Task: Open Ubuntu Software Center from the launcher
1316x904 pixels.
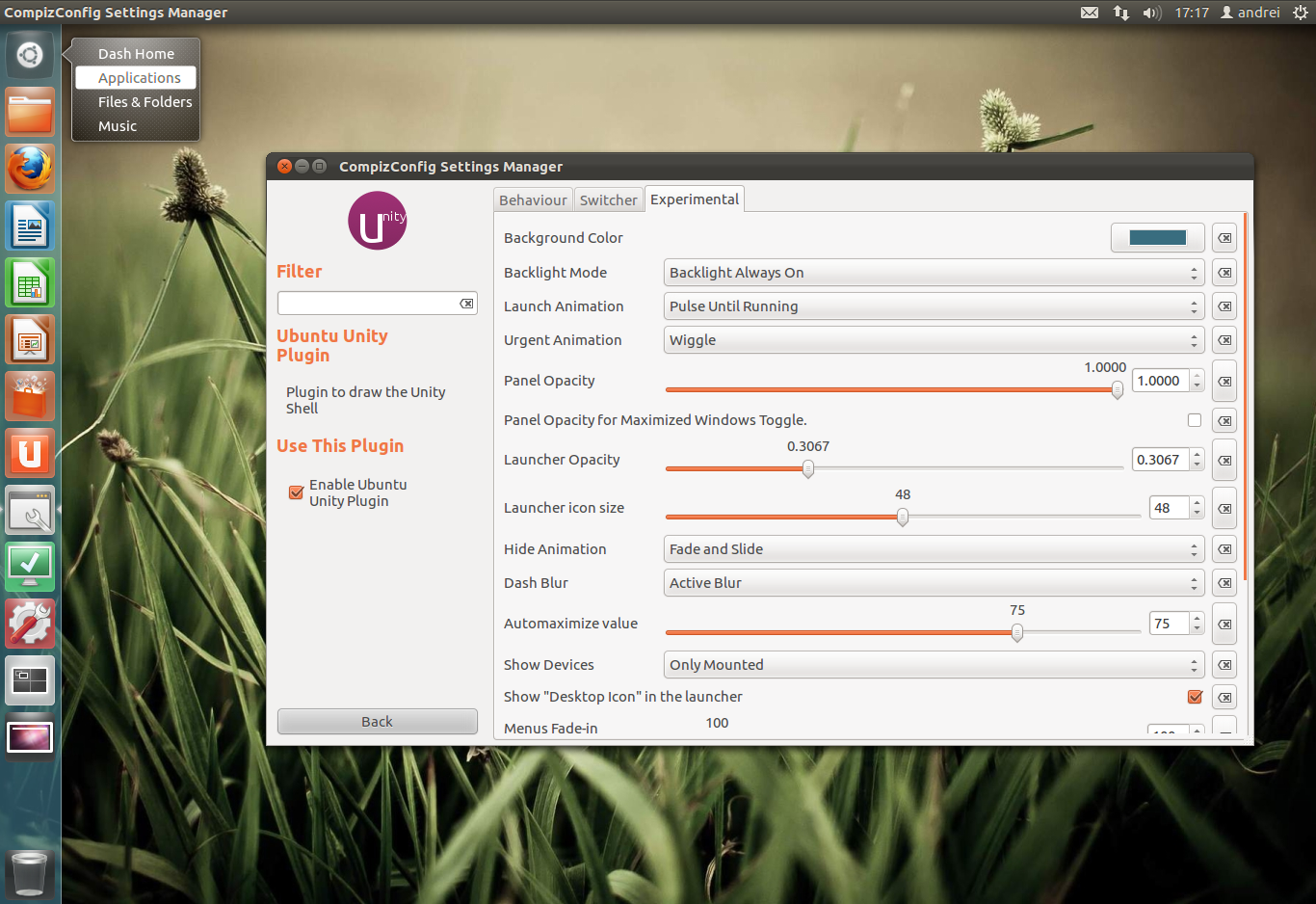Action: pos(30,395)
